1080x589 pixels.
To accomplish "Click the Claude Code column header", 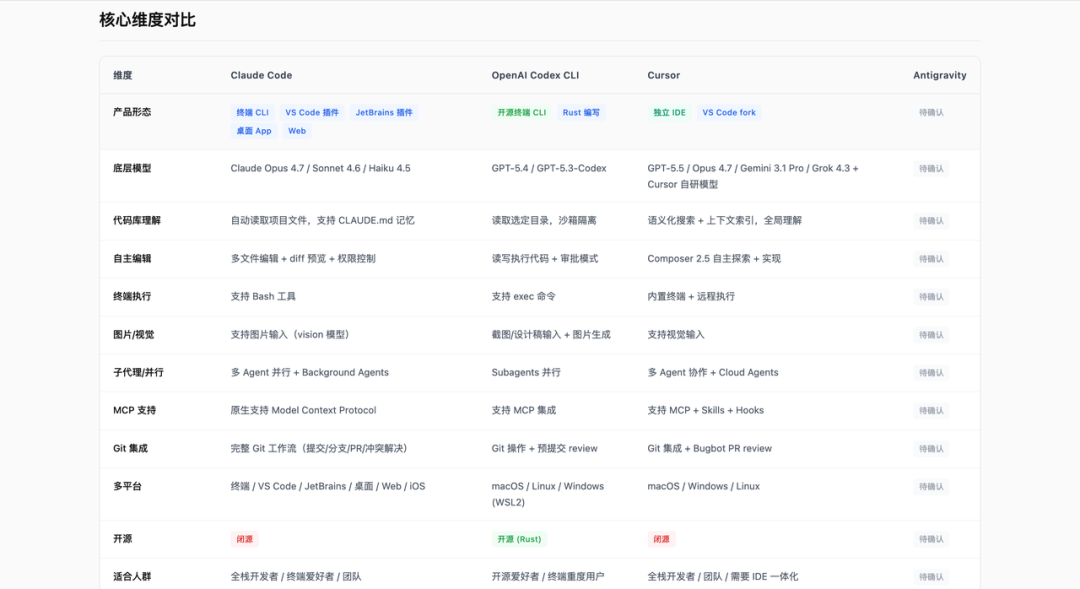I will point(261,75).
